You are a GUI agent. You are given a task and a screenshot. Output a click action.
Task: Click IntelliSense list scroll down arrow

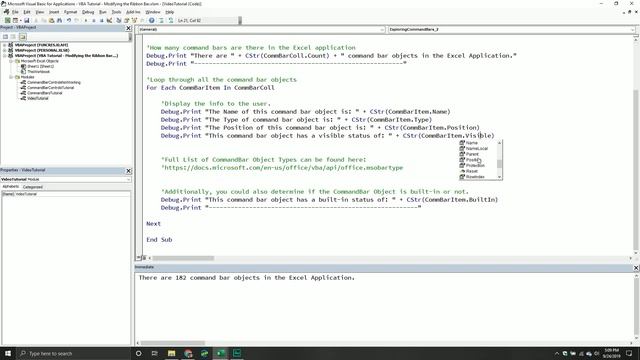[500, 177]
